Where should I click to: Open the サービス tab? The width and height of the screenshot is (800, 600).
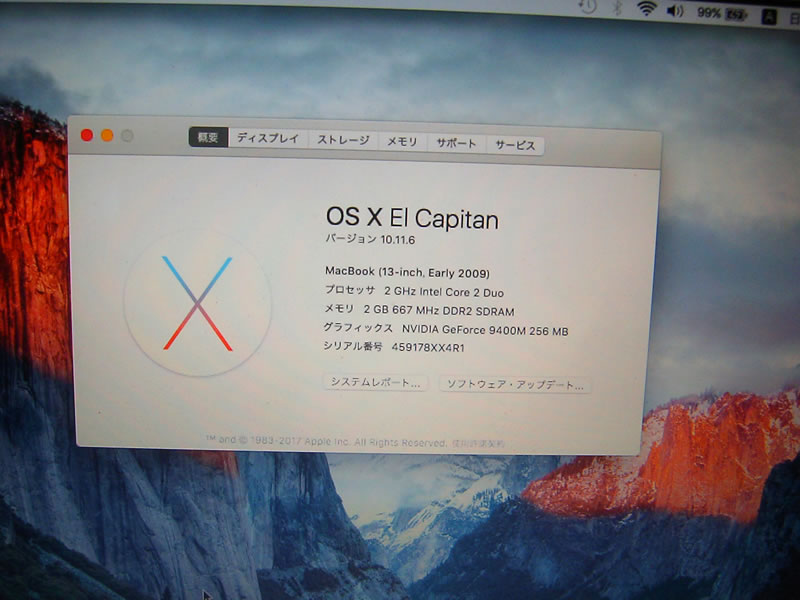click(515, 145)
